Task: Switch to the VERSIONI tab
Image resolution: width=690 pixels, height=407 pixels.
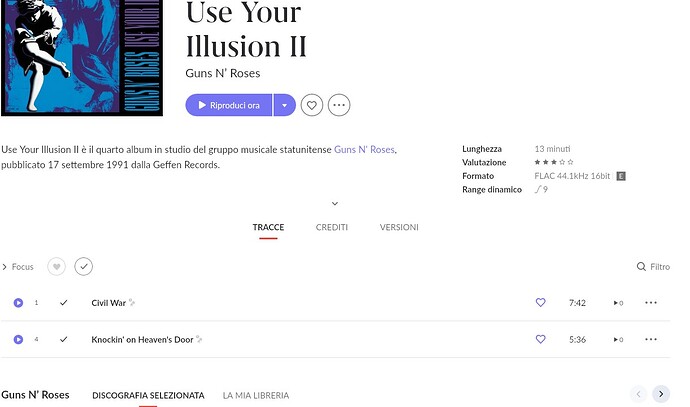Action: [x=399, y=227]
